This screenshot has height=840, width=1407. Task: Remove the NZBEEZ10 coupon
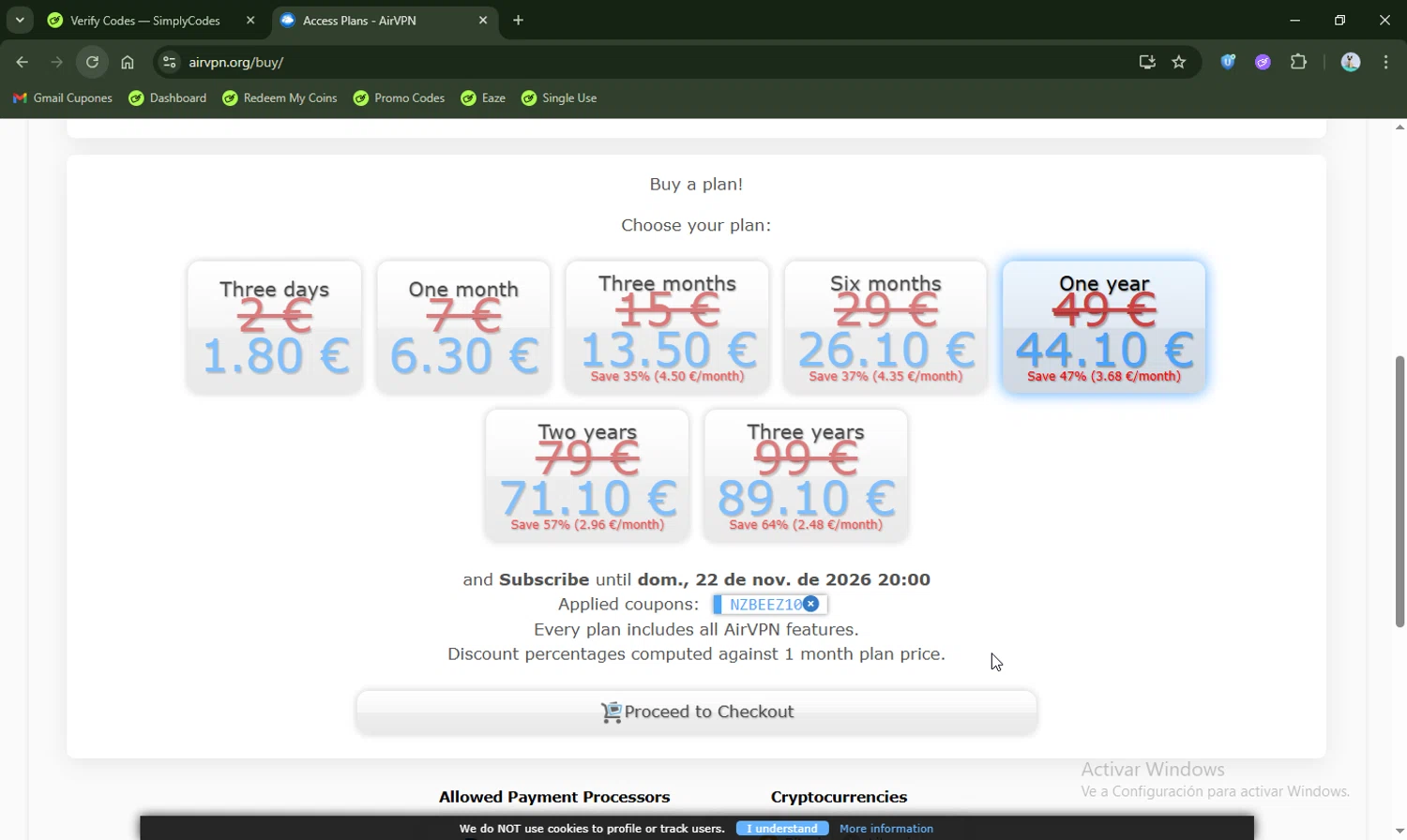point(811,604)
